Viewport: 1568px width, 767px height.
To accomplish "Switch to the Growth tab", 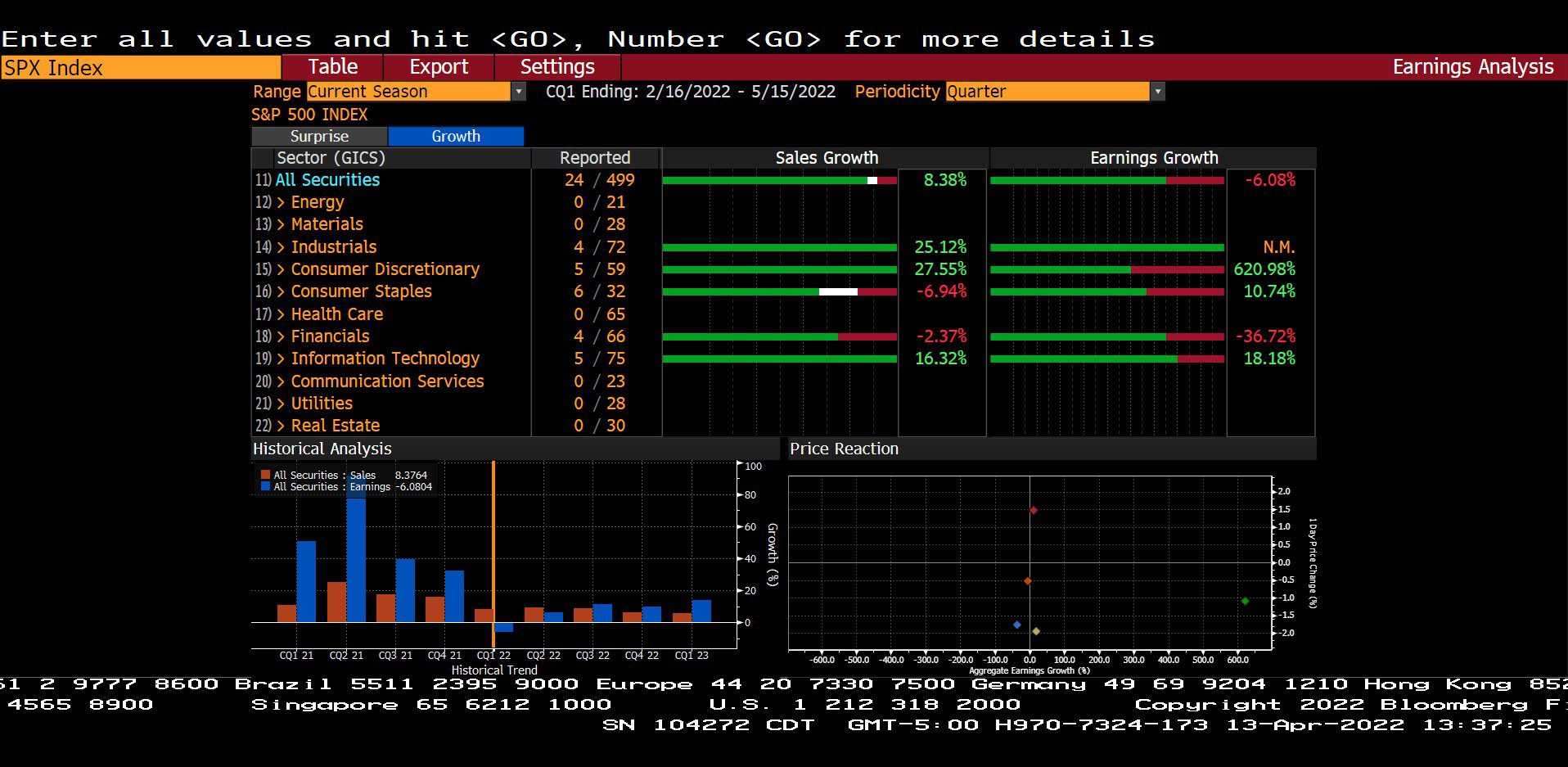I will point(456,136).
